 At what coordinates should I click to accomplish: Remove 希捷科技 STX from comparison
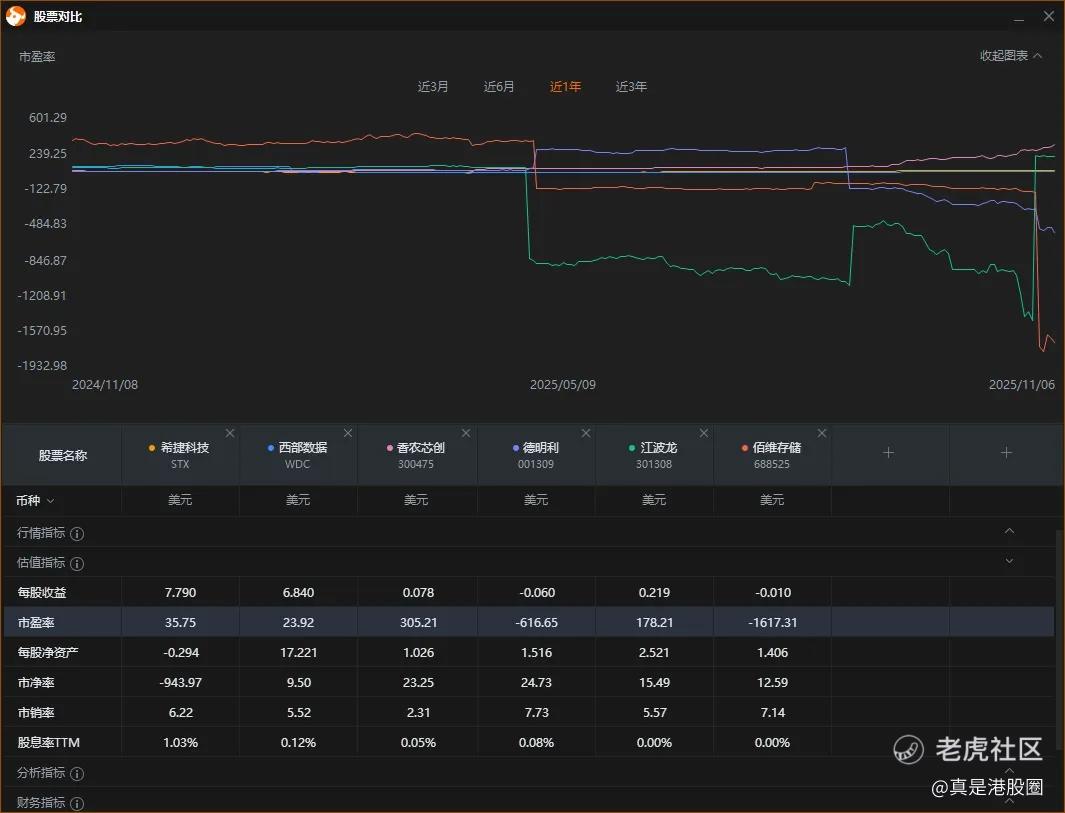pos(230,433)
